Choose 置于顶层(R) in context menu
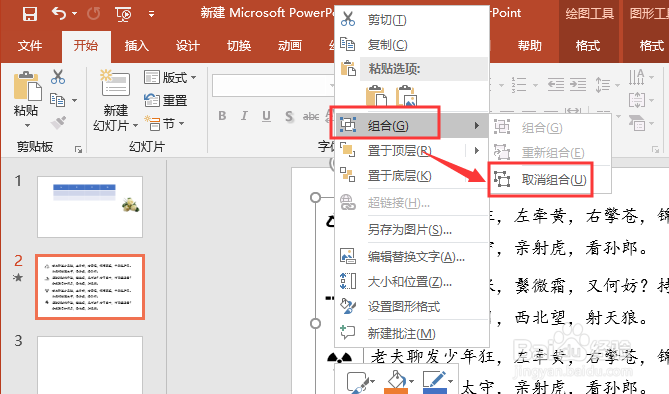The height and width of the screenshot is (394, 669). tap(400, 151)
